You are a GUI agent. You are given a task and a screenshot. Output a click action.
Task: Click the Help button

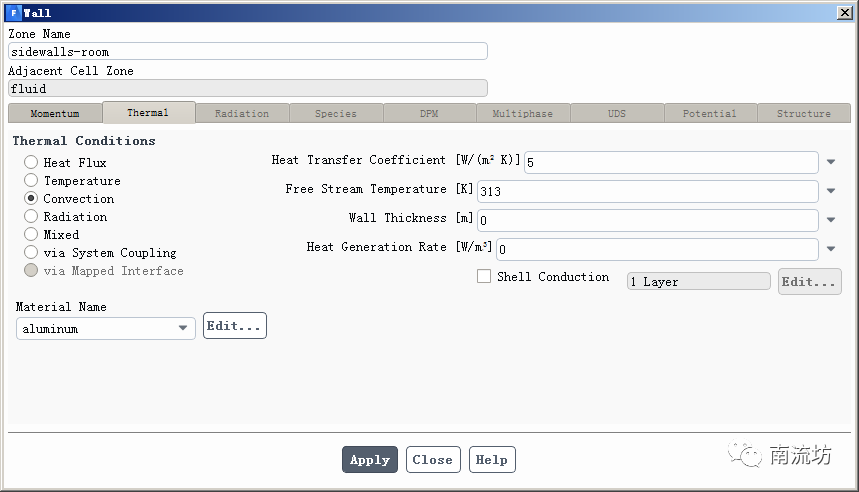point(491,460)
